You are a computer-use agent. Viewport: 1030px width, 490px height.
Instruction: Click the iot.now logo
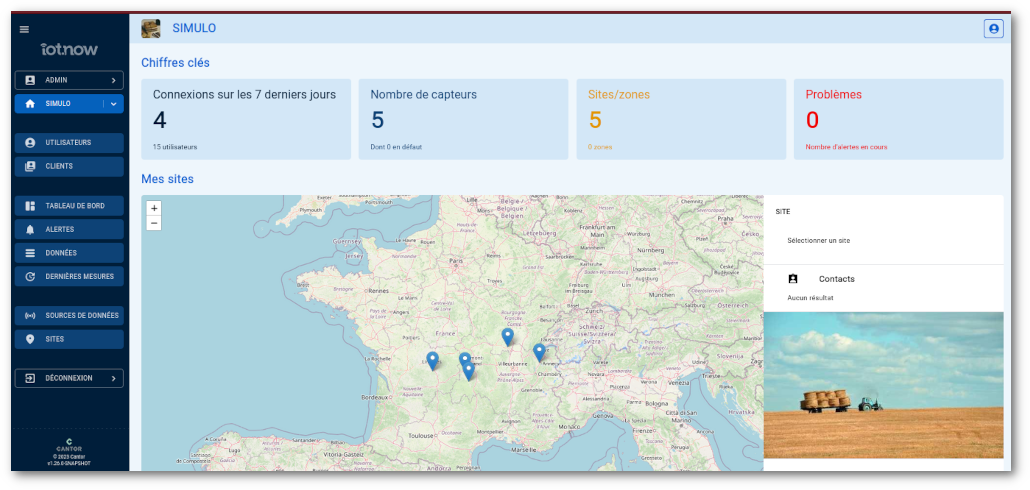pos(69,49)
